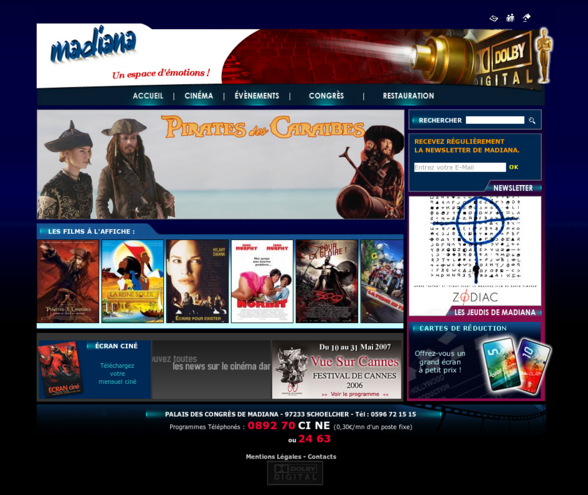Open the Pirates des Caraïbes banner
This screenshot has width=588, height=495.
(220, 164)
